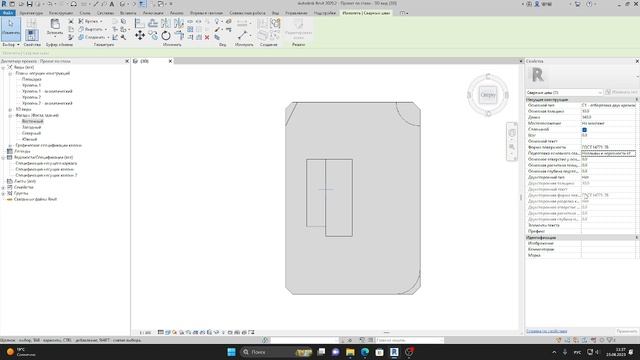Switch to the Архитектура ribbon tab

click(31, 13)
